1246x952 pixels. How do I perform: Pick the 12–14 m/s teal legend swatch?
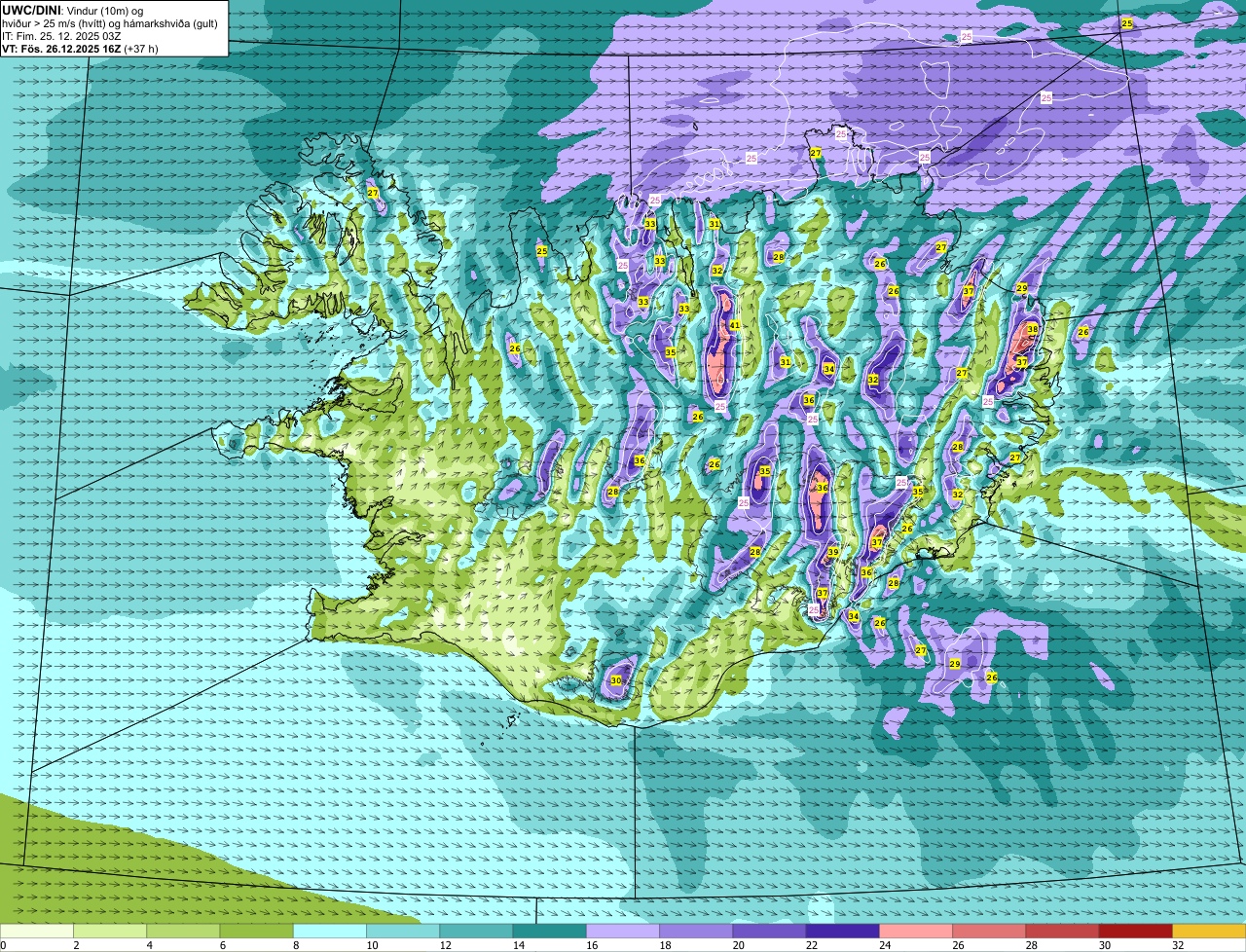476,932
